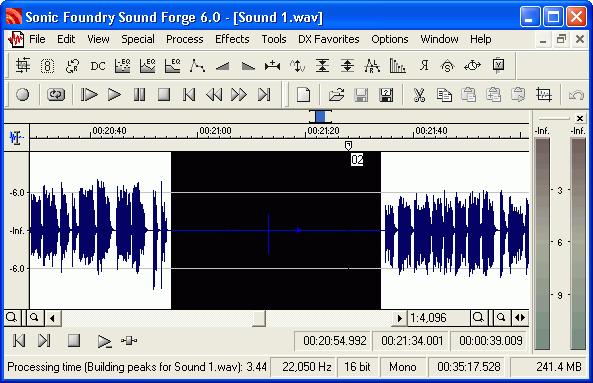This screenshot has height=383, width=593.
Task: Click the 1:4,096 zoom ratio field
Action: [x=439, y=318]
